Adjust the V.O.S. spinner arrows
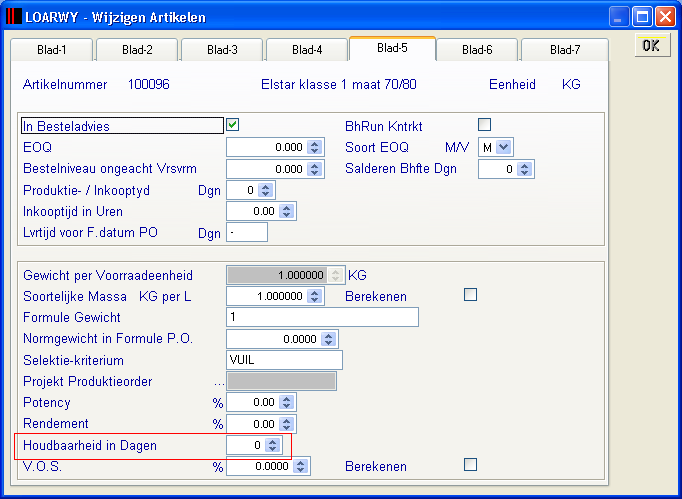 (301, 466)
